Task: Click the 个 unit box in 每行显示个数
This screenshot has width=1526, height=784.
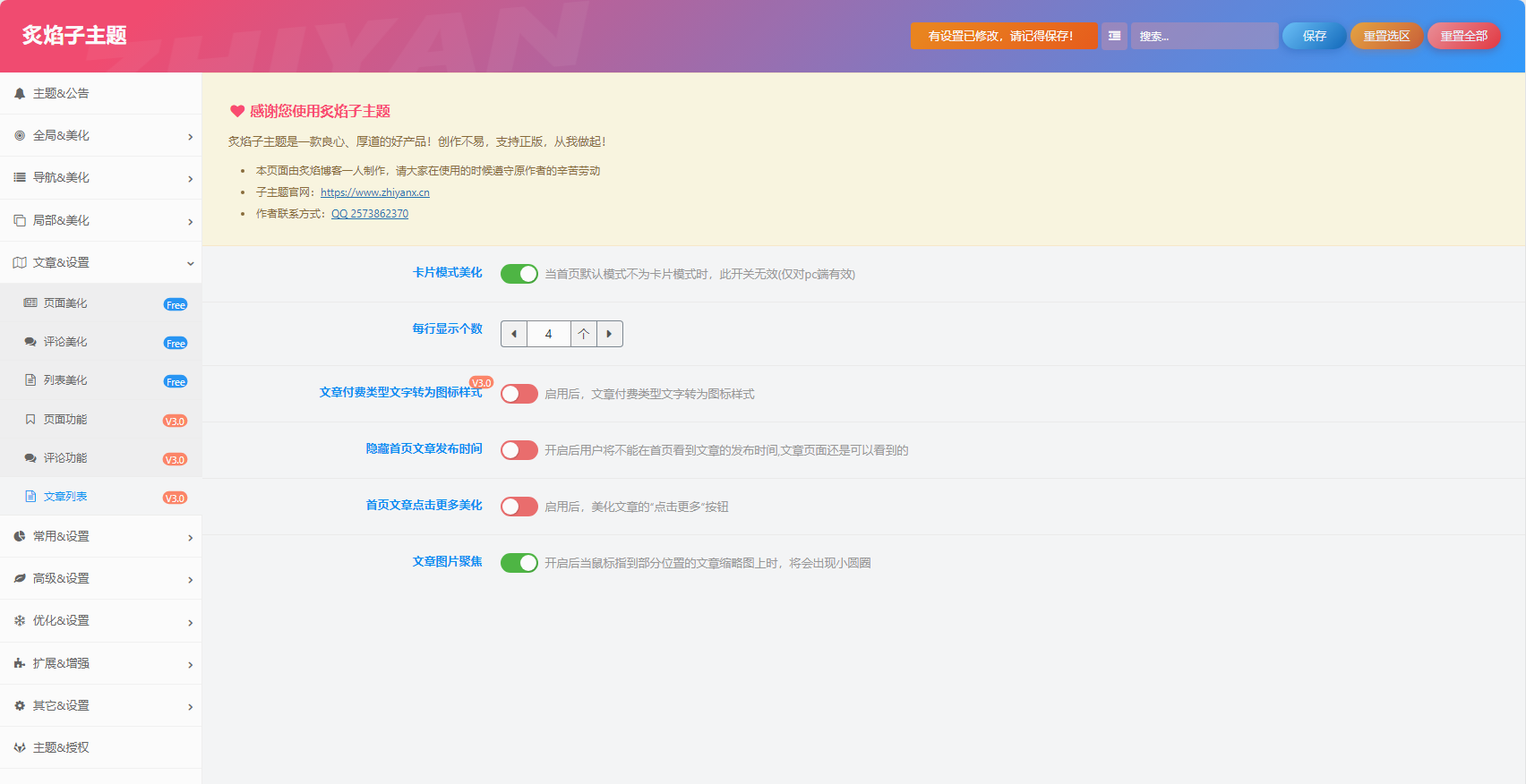Action: pos(583,334)
